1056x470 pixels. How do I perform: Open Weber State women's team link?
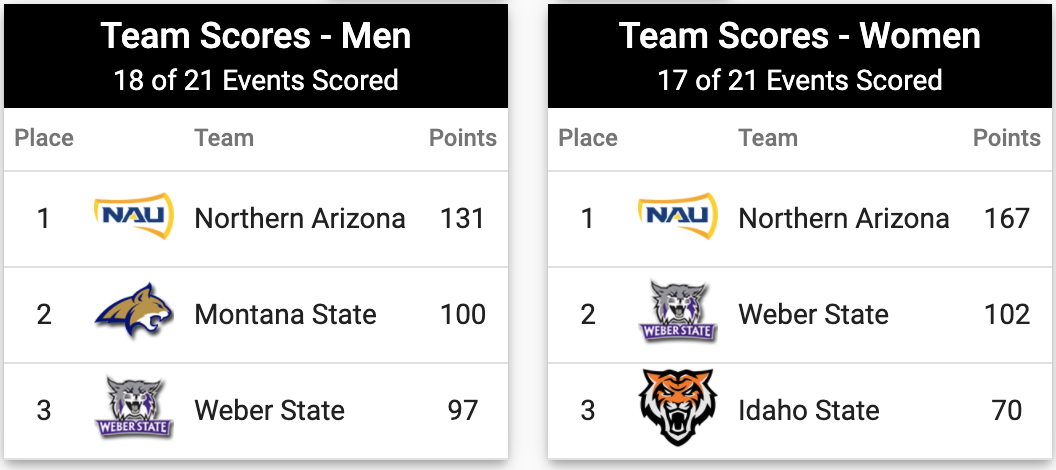[x=814, y=314]
